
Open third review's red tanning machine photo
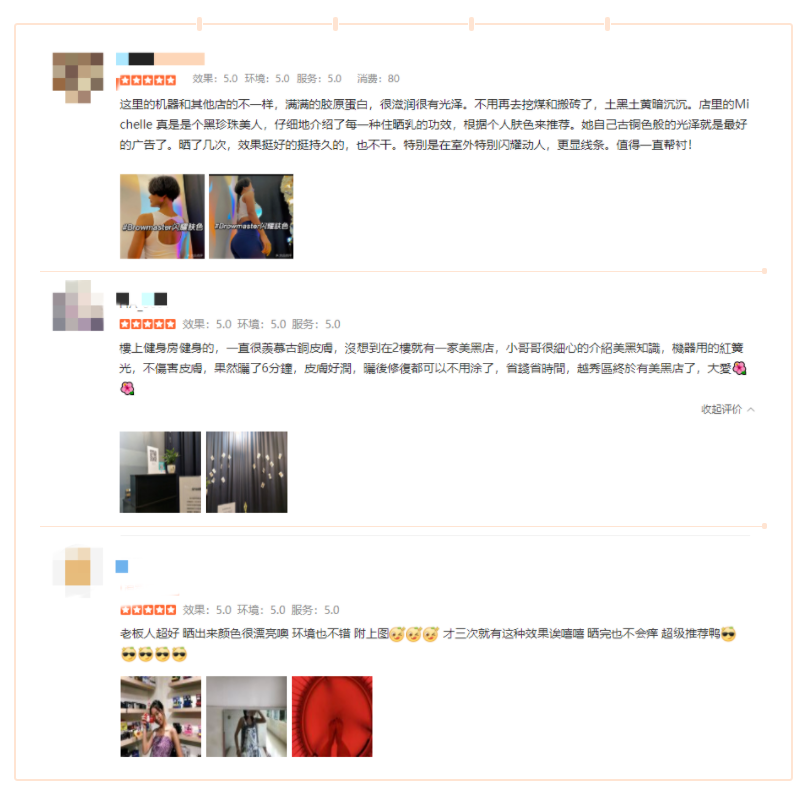point(332,716)
